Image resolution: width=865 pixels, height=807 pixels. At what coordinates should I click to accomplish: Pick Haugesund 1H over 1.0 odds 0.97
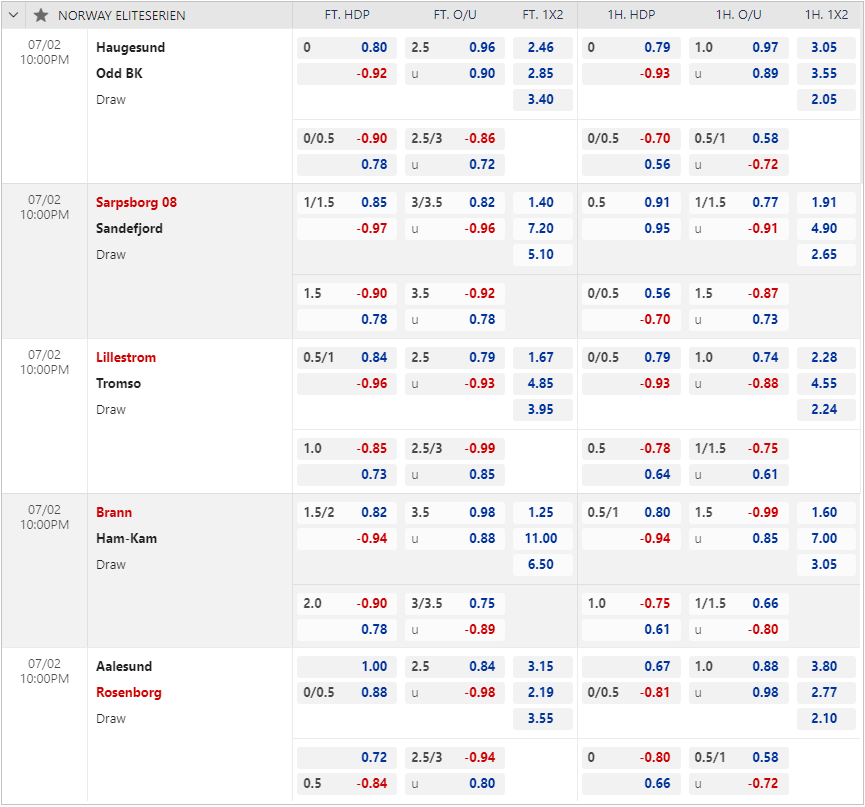coord(738,47)
